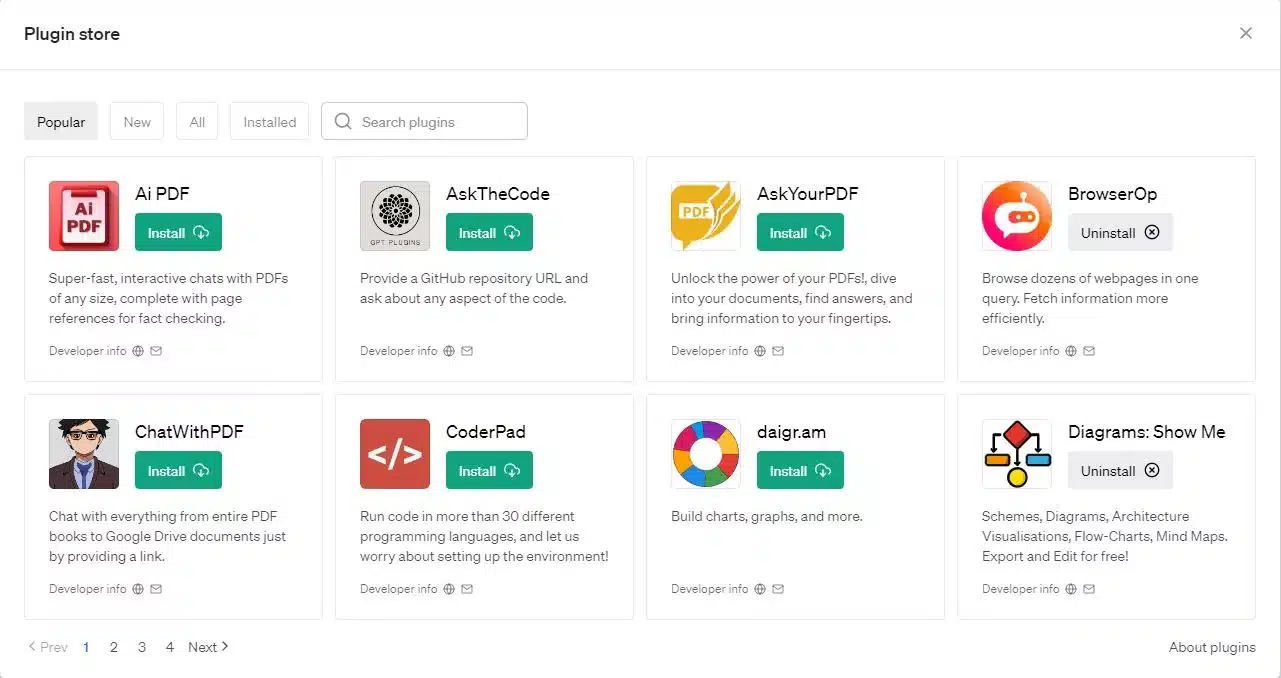Click the Ai PDF title text

(162, 194)
